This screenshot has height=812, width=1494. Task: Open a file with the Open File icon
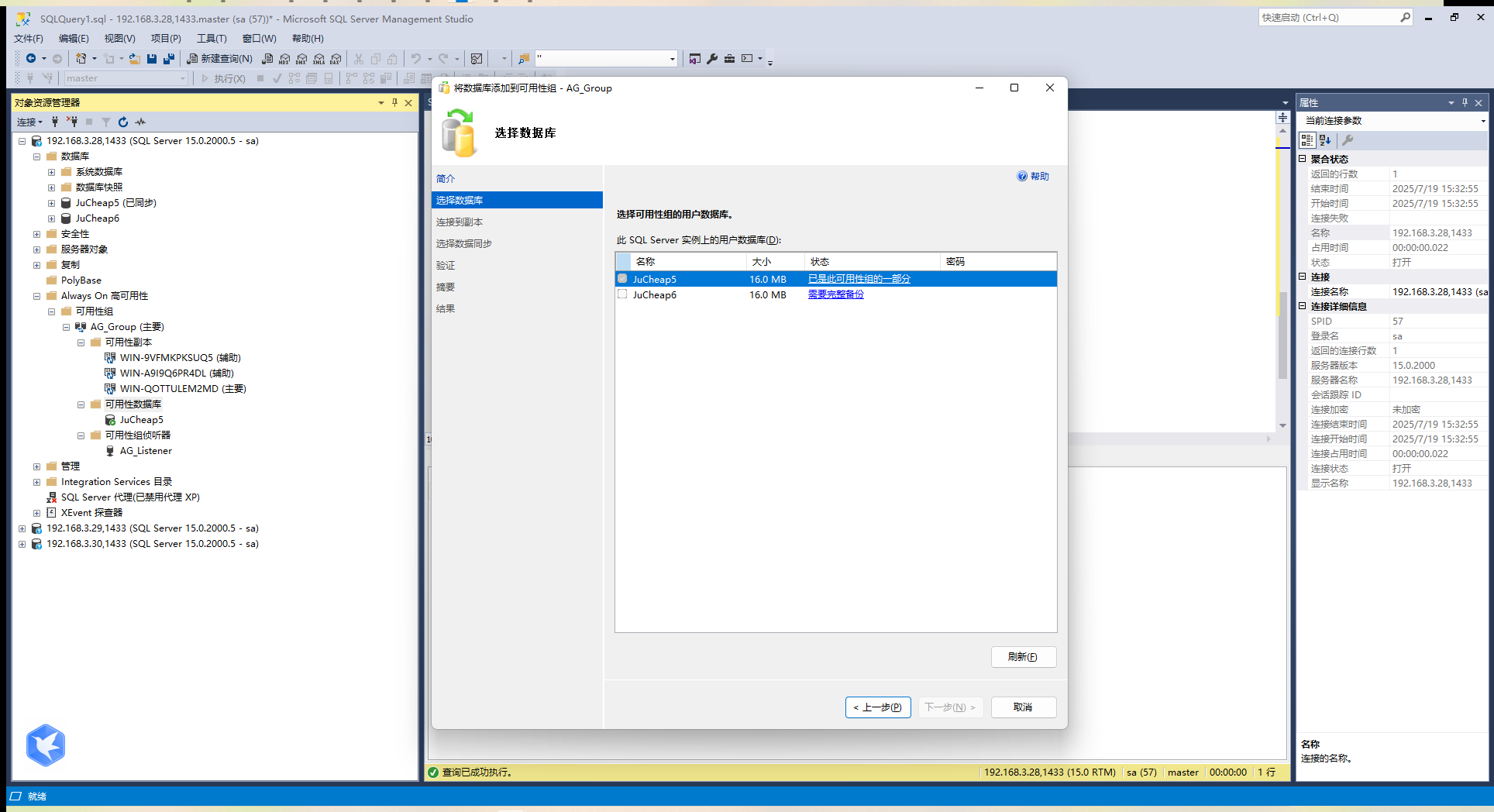pyautogui.click(x=135, y=58)
